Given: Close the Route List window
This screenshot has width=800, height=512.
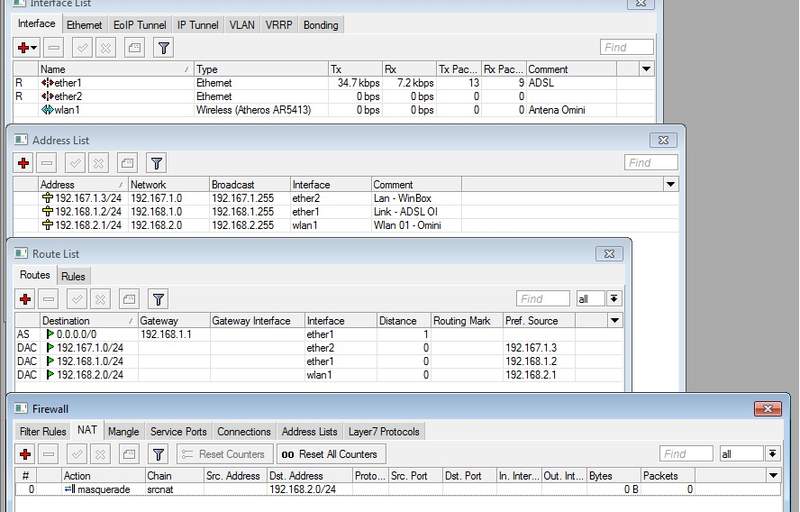Looking at the screenshot, I should [x=609, y=253].
